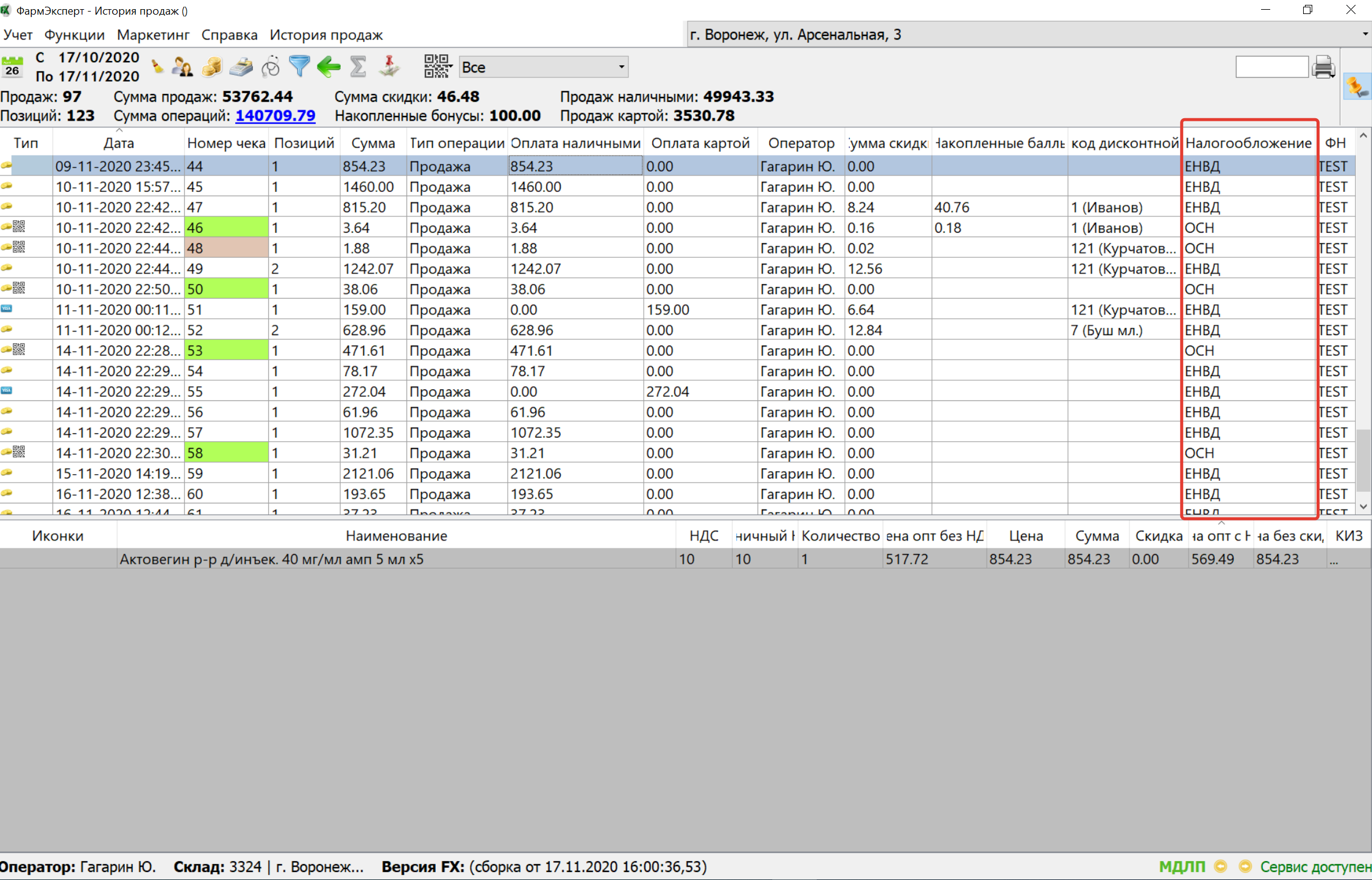Image resolution: width=1372 pixels, height=880 pixels.
Task: Click the 140709.79 operations sum link
Action: pyautogui.click(x=275, y=116)
